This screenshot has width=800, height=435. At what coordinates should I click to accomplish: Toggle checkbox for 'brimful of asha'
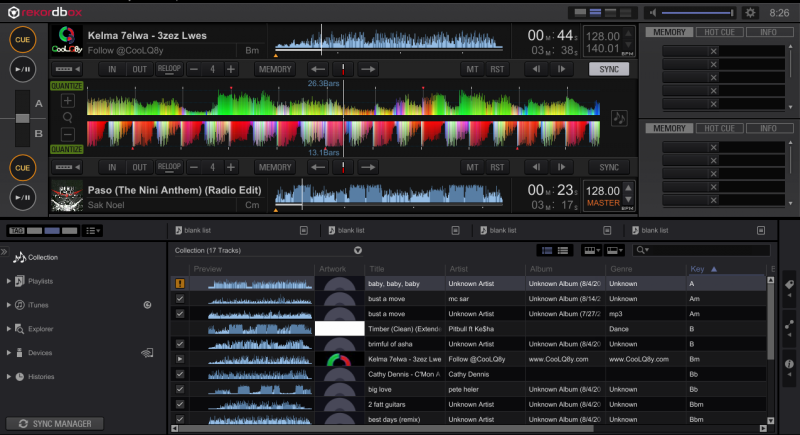click(x=180, y=344)
